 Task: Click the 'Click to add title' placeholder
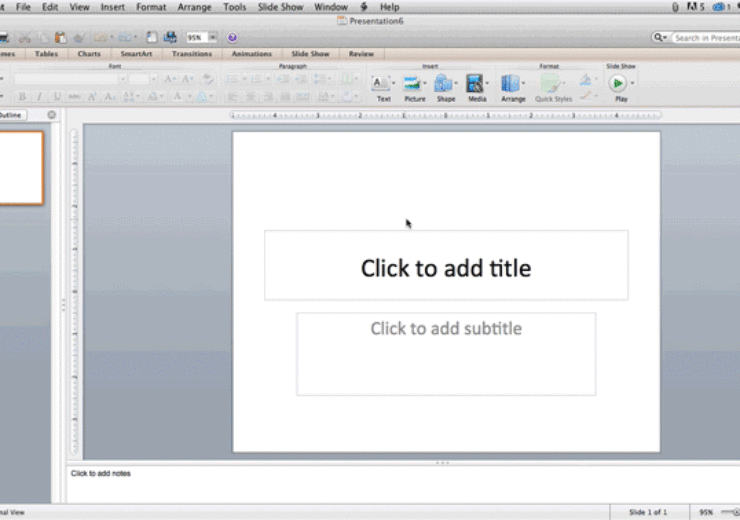(x=446, y=267)
